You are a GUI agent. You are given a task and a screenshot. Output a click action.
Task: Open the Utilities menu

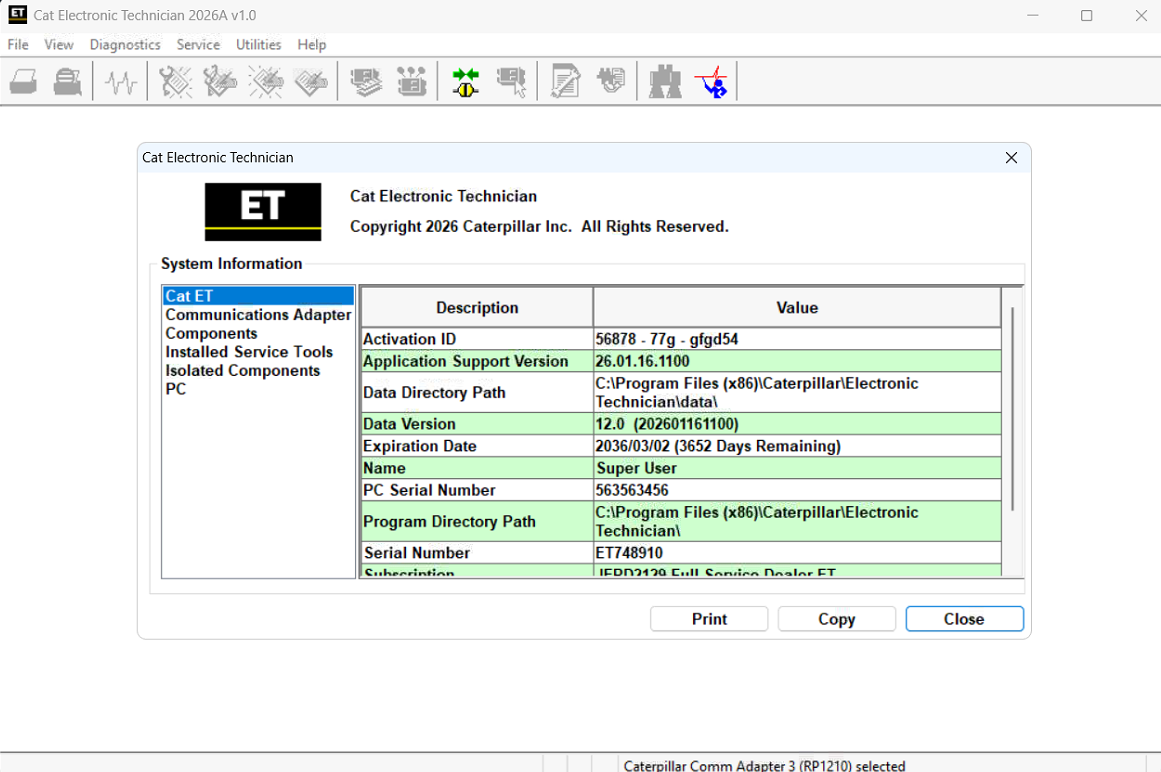tap(258, 44)
